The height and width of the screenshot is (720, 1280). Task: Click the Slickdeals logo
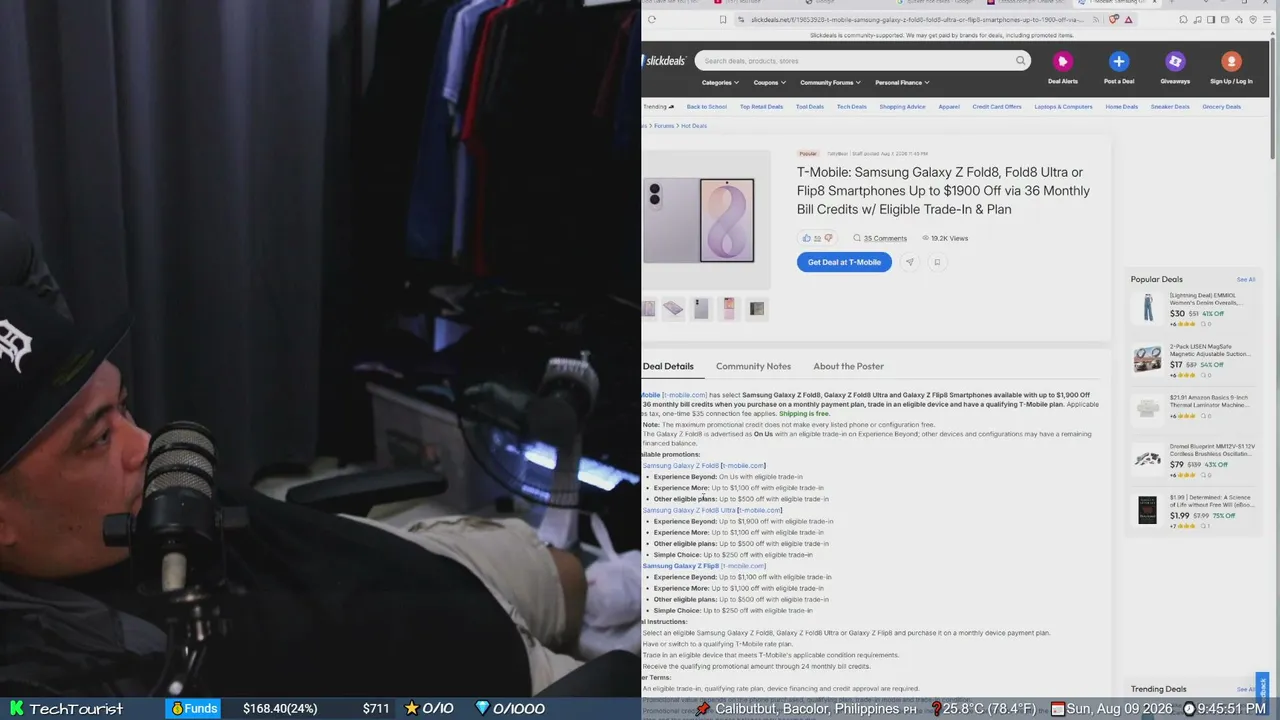(664, 61)
